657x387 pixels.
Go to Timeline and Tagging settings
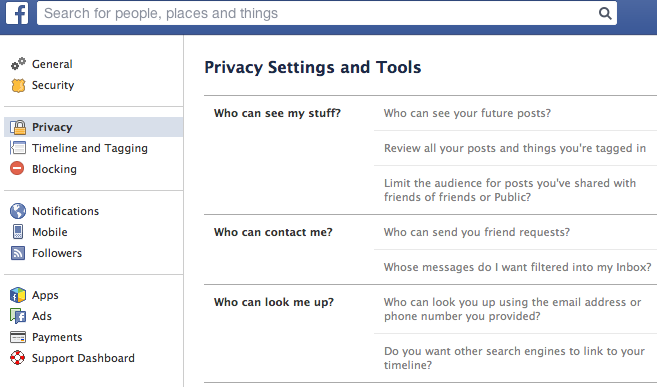click(x=90, y=148)
